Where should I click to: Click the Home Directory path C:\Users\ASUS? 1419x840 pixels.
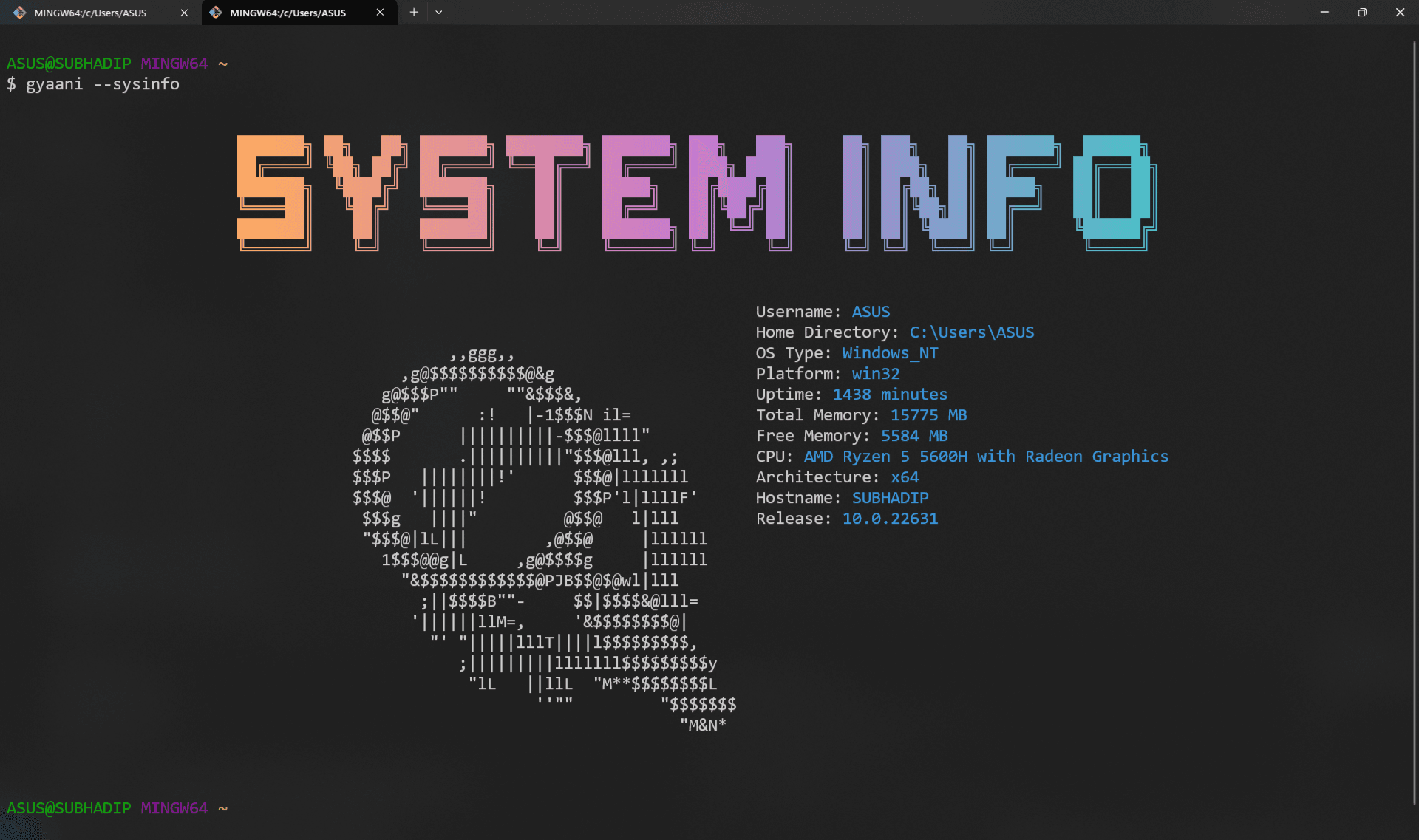(972, 332)
